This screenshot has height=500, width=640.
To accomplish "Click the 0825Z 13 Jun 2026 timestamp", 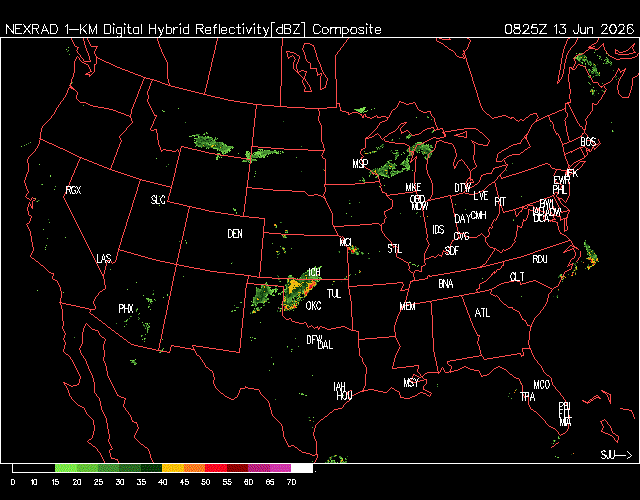I will click(x=569, y=29).
